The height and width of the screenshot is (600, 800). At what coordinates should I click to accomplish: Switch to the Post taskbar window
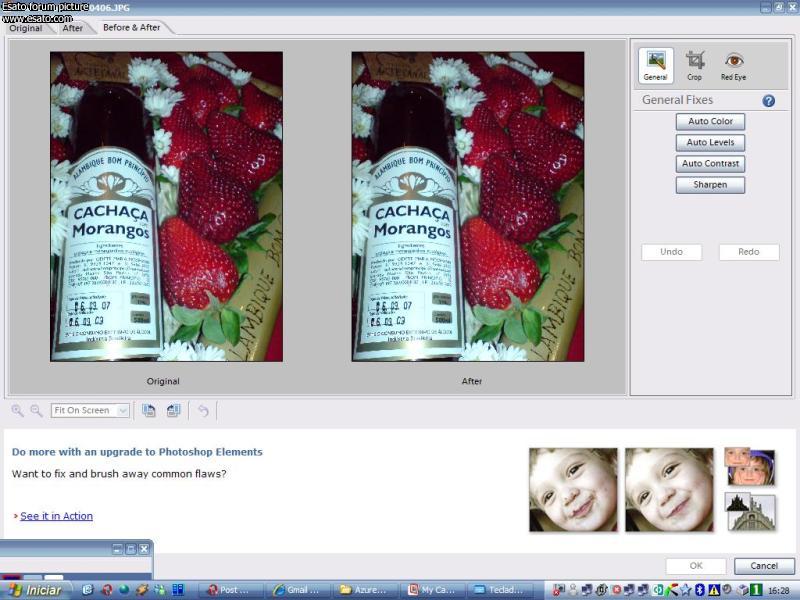[x=229, y=590]
